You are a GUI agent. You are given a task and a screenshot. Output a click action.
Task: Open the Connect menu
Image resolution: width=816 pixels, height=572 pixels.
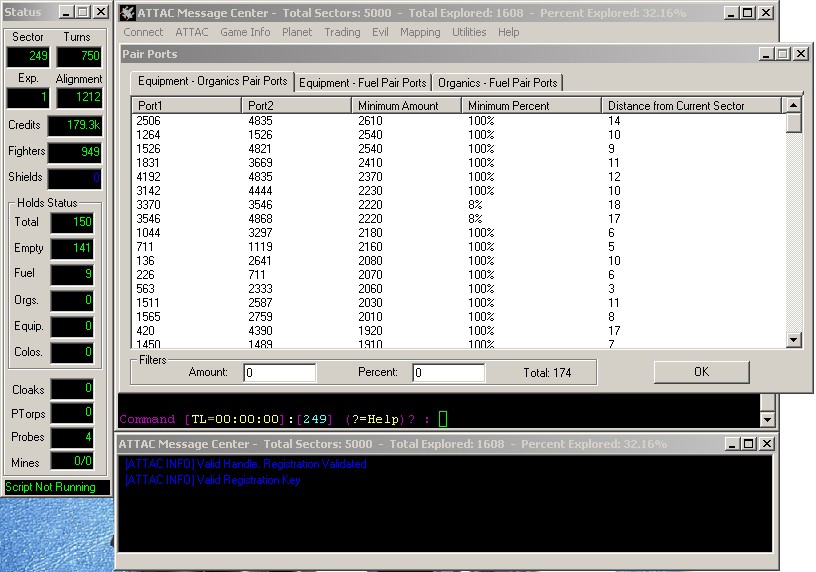143,32
